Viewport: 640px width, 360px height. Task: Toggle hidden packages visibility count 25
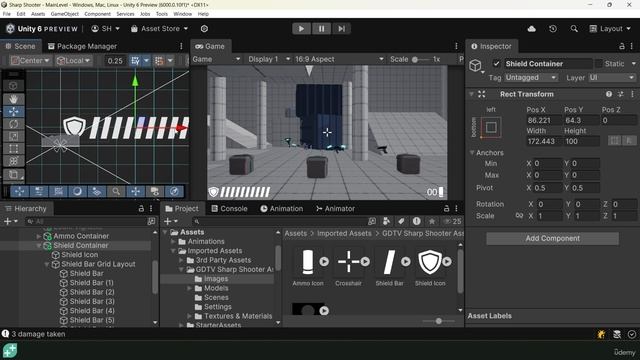click(x=453, y=221)
